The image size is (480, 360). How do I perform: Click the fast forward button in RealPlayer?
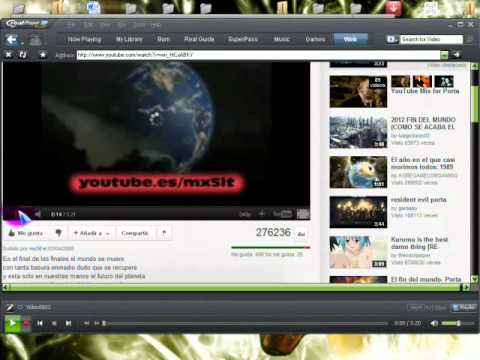pyautogui.click(x=97, y=323)
